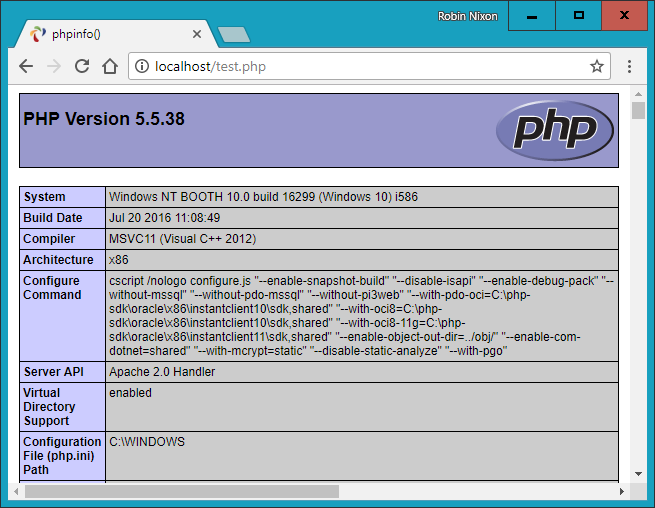Click the favicon of the phpinfo() tab
Image resolution: width=655 pixels, height=508 pixels.
[38, 34]
